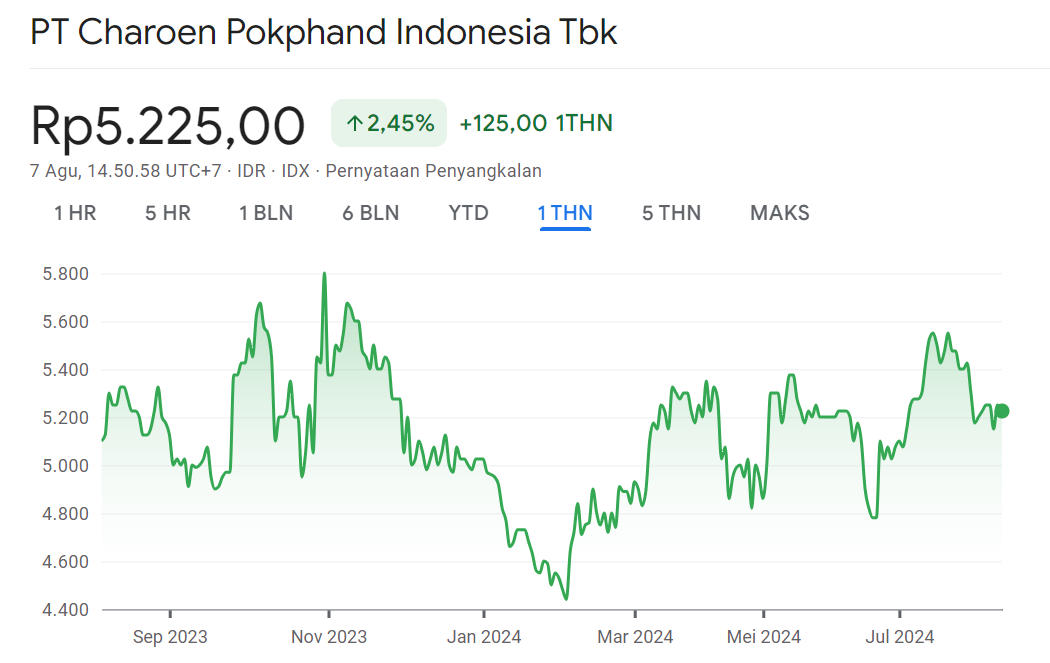The width and height of the screenshot is (1050, 663).
Task: Click the Jan 2024 axis label
Action: pyautogui.click(x=485, y=636)
